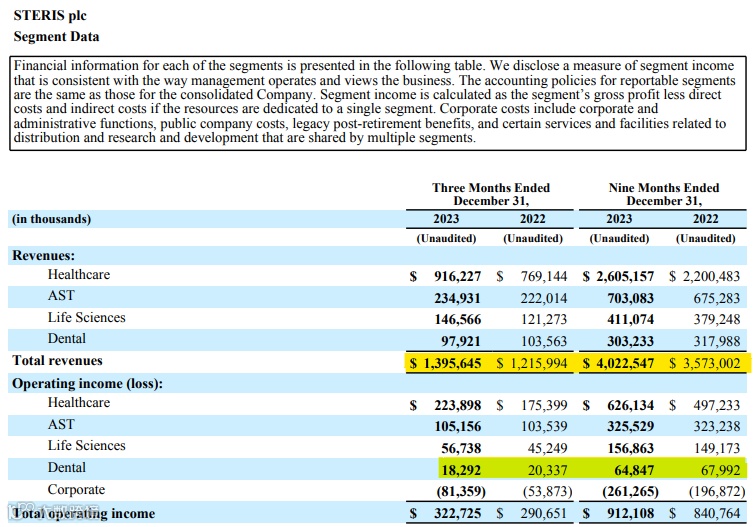The width and height of the screenshot is (754, 527).
Task: Click Life Sciences operating income 149,173
Action: coord(716,448)
